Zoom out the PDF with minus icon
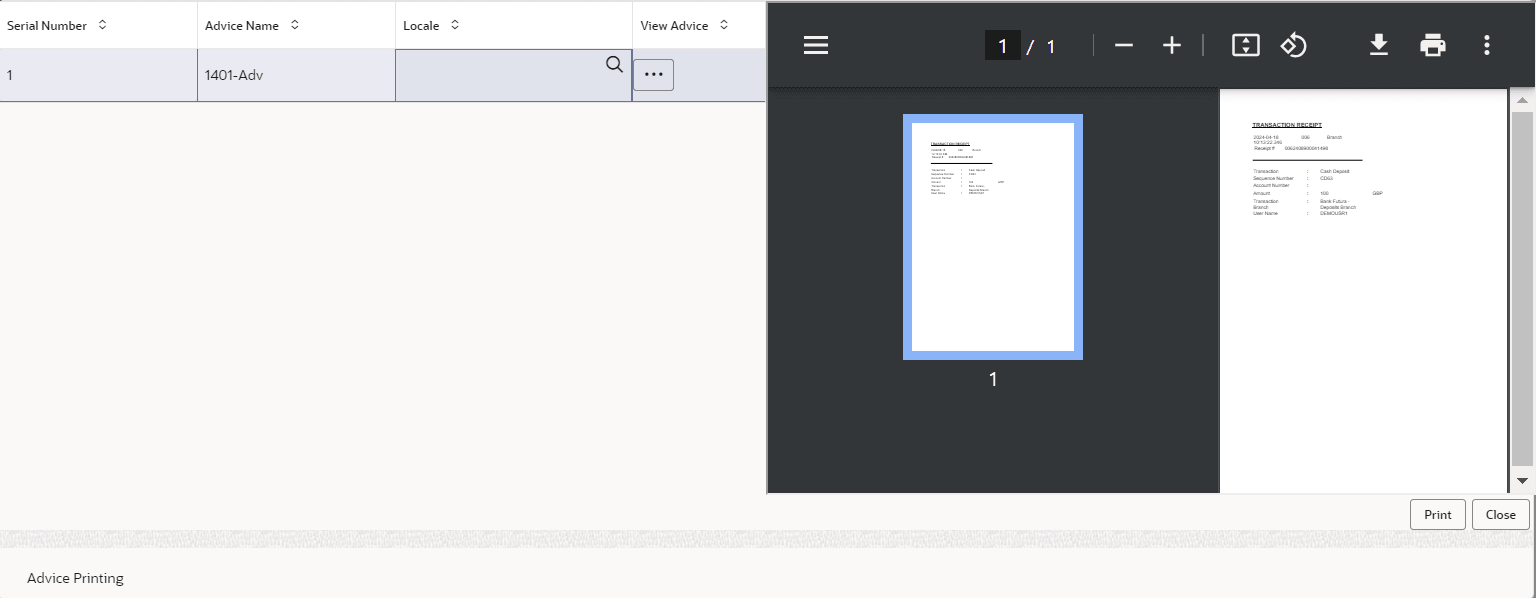Screen dimensions: 1536x598 click(x=1124, y=45)
